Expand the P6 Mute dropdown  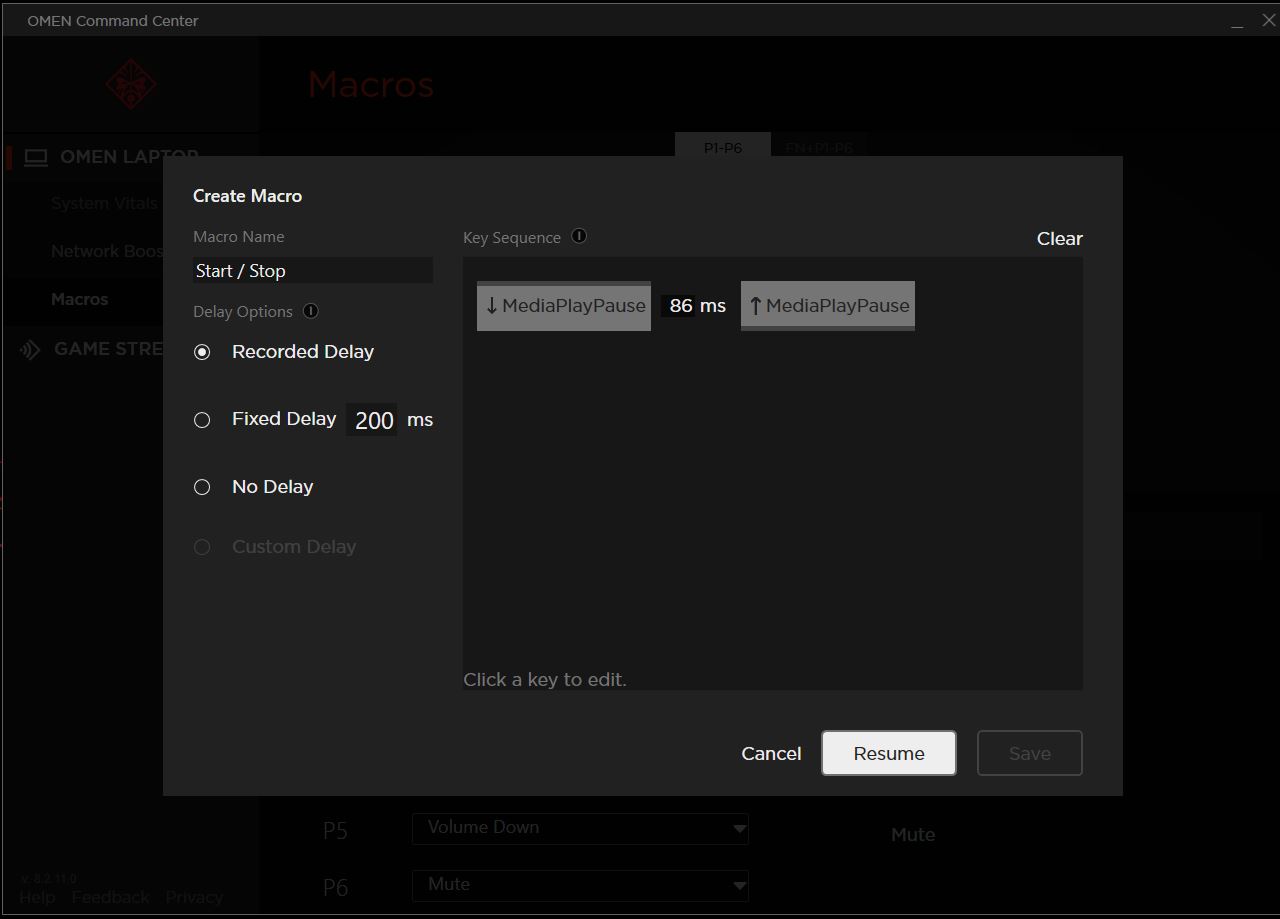click(x=580, y=885)
